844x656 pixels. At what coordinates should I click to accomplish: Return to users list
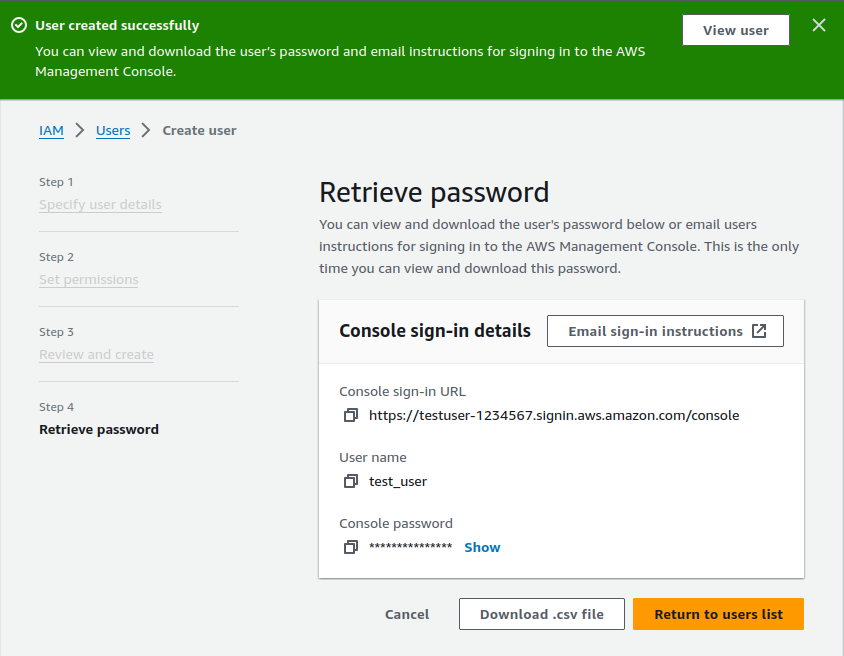[x=718, y=614]
